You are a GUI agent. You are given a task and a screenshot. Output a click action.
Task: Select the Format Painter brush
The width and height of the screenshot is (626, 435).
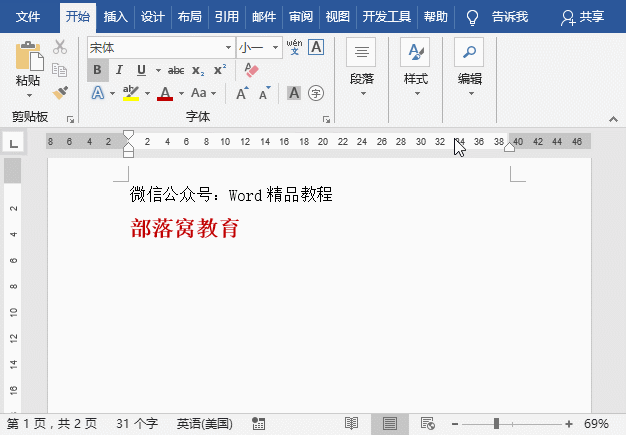pyautogui.click(x=60, y=93)
